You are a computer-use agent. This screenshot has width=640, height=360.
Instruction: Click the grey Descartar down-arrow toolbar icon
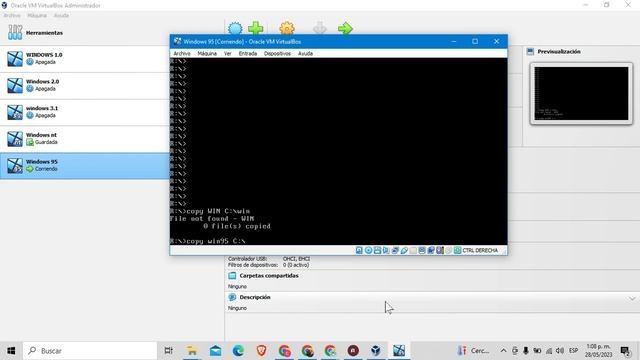320,29
